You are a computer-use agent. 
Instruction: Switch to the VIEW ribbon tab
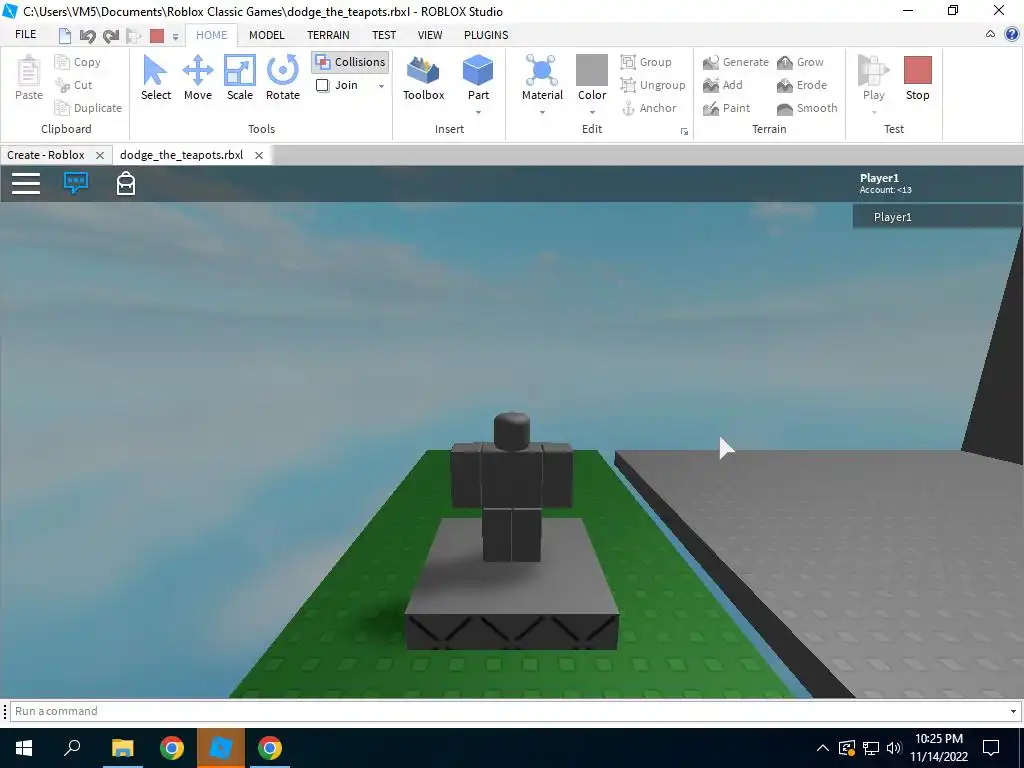pos(430,35)
